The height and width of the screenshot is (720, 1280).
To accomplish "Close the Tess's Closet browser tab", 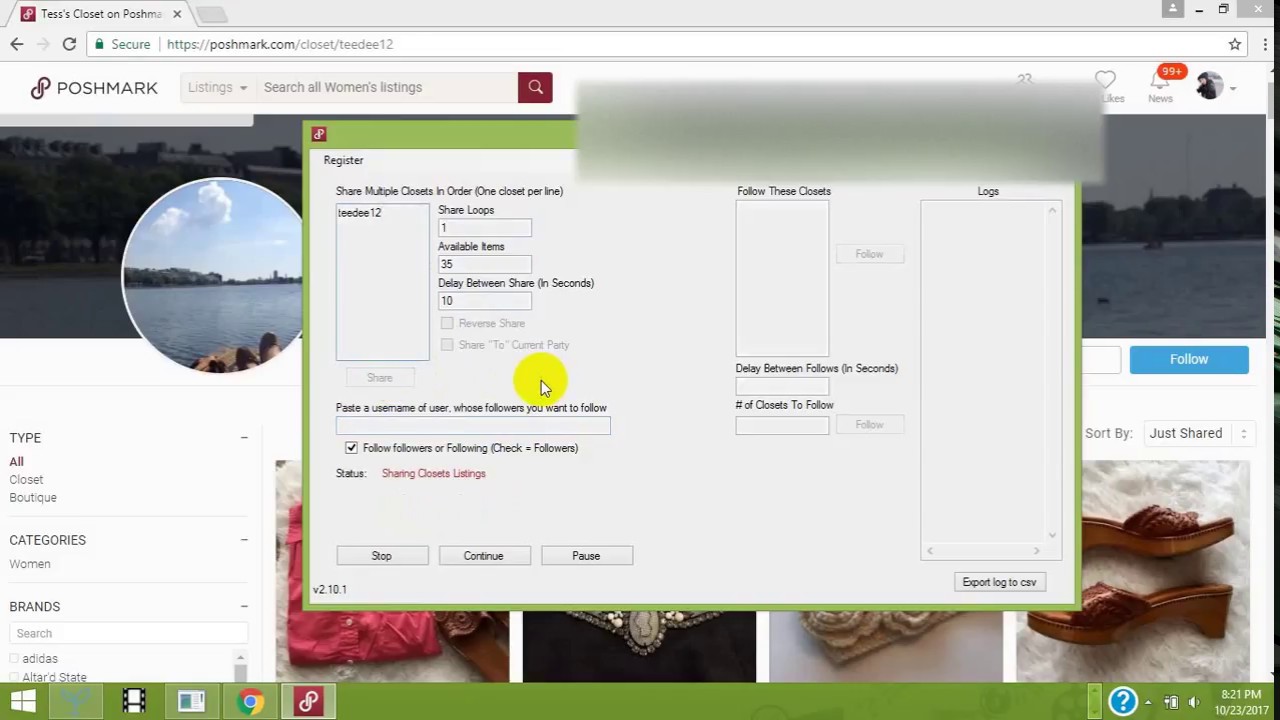I will [x=177, y=14].
